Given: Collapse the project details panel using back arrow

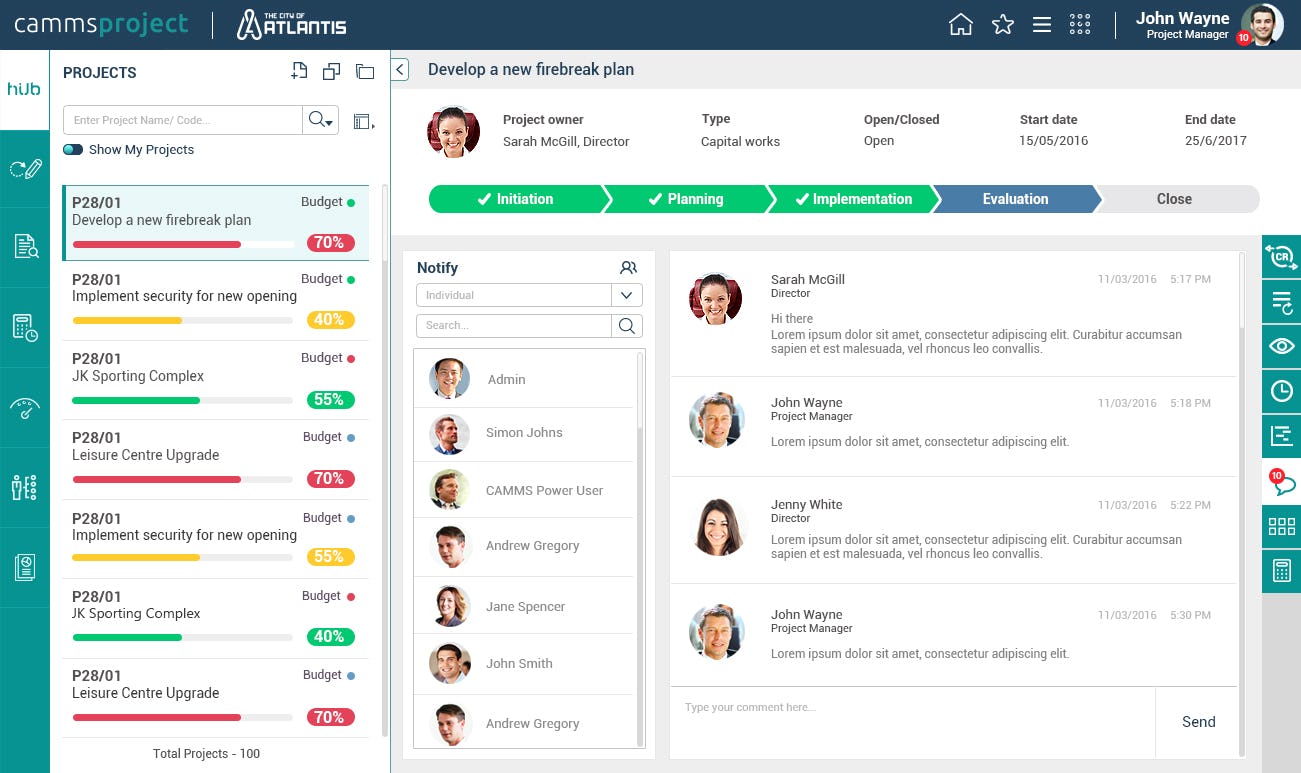Looking at the screenshot, I should coord(399,70).
